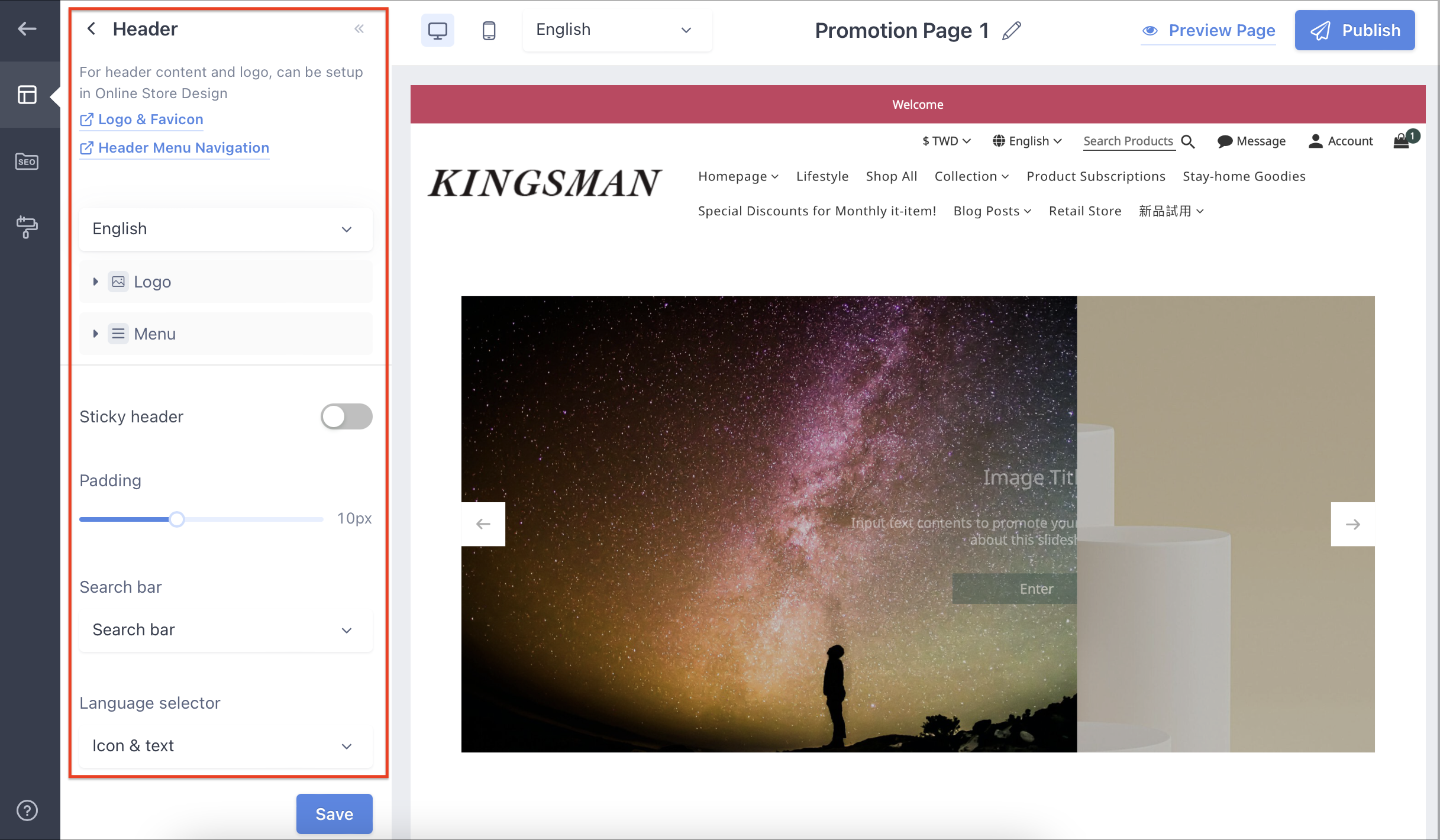The image size is (1440, 840).
Task: Open Shop All menu item
Action: pos(892,176)
